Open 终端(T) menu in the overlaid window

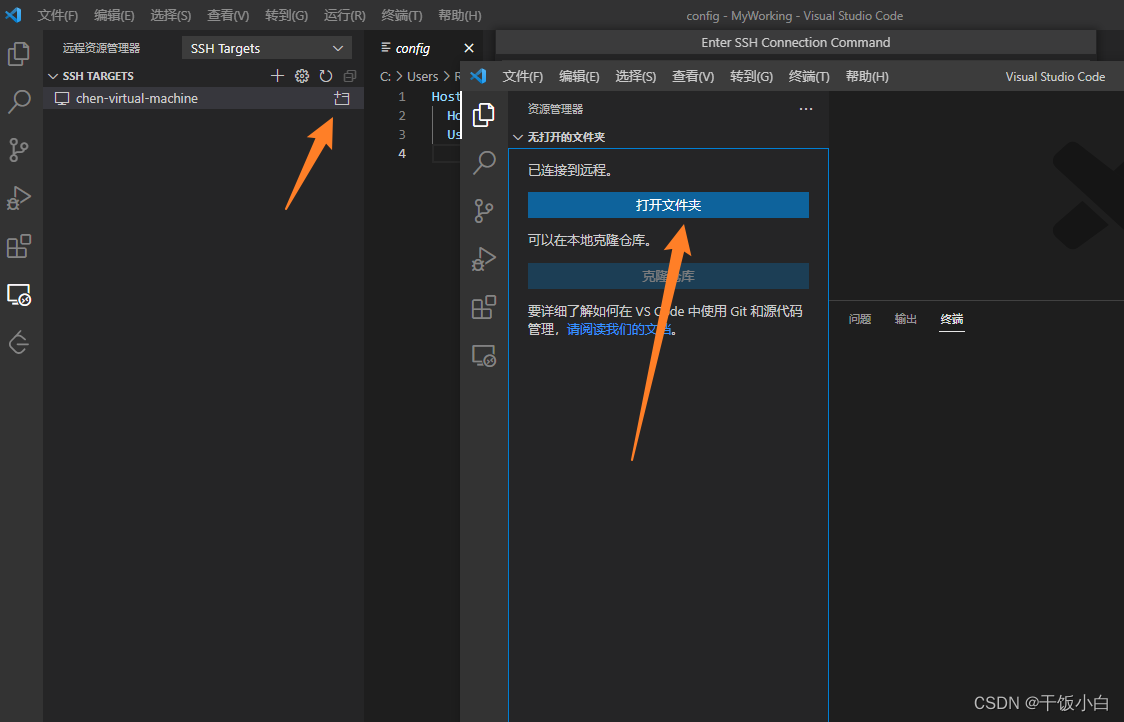coord(809,76)
